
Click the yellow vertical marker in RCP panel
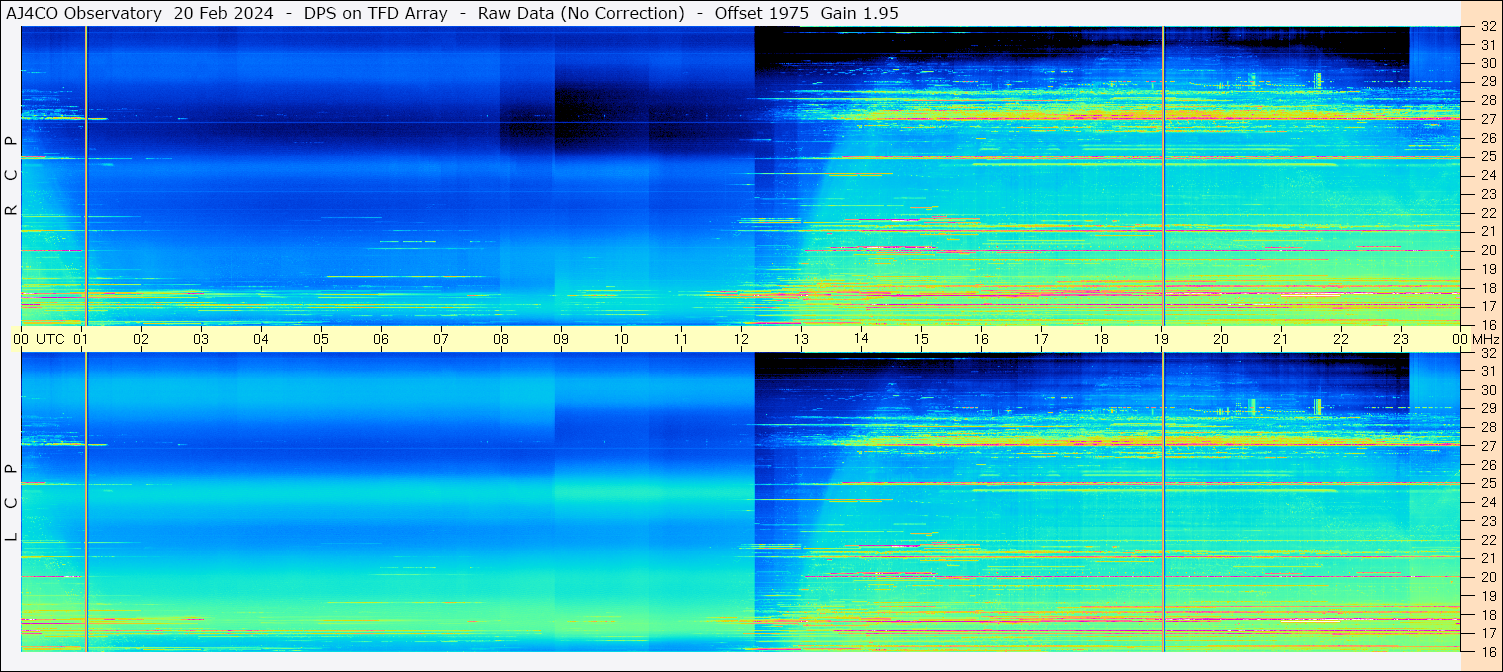coord(86,175)
